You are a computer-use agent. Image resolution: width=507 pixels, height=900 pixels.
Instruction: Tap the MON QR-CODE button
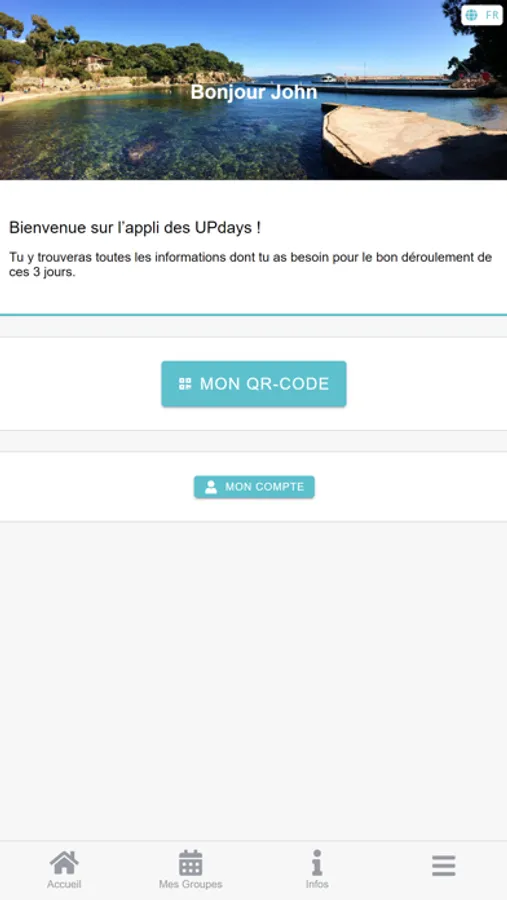pyautogui.click(x=254, y=384)
